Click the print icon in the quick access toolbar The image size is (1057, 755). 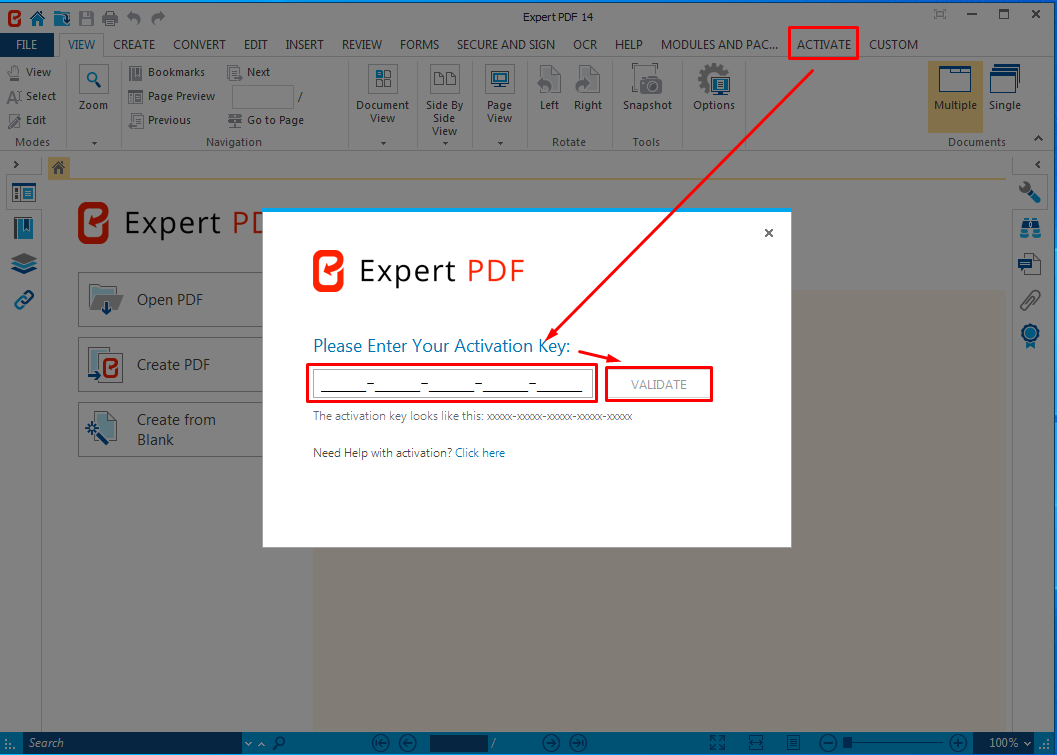coord(110,17)
